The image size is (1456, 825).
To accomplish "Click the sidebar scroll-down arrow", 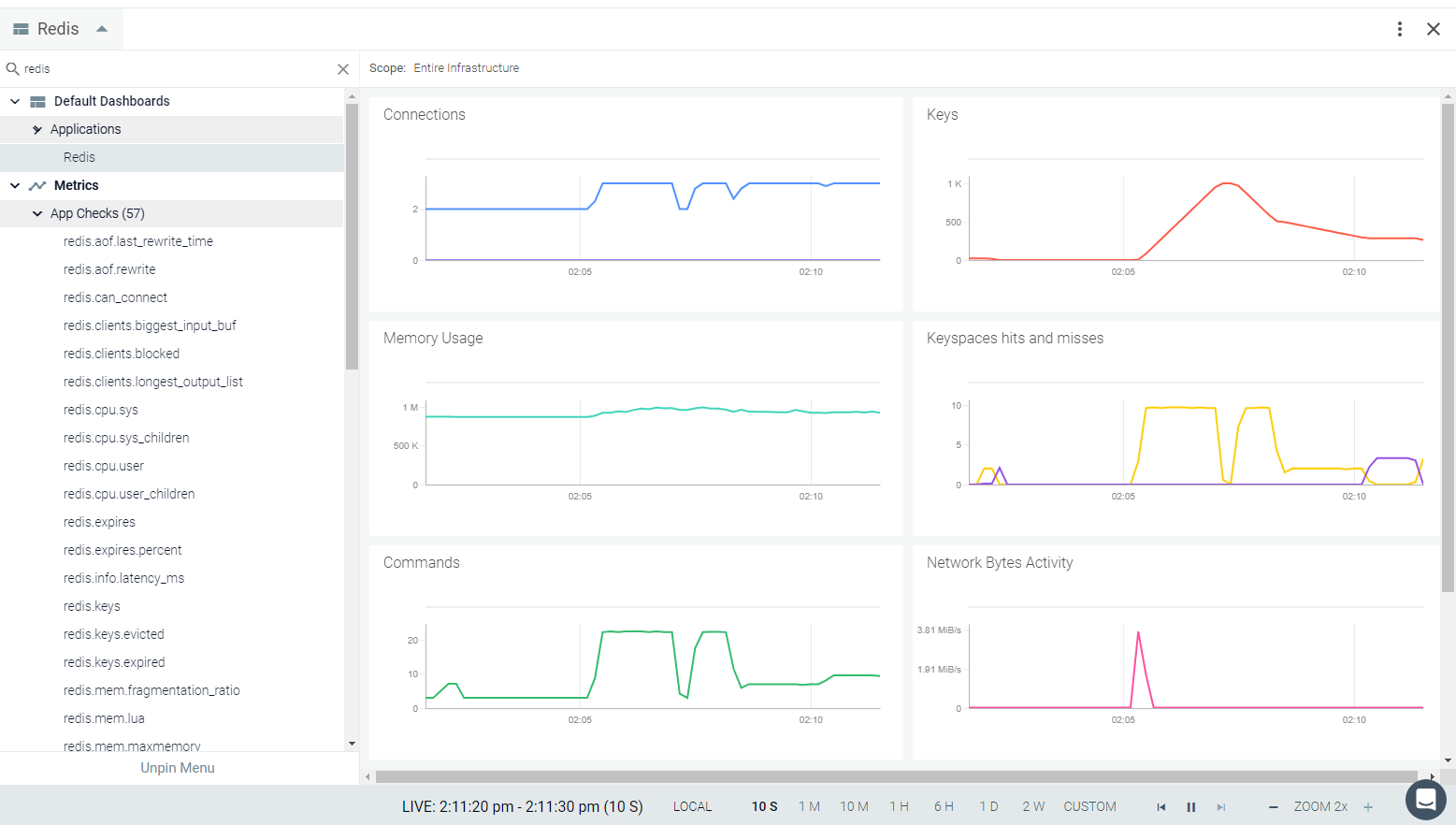I will coord(352,744).
